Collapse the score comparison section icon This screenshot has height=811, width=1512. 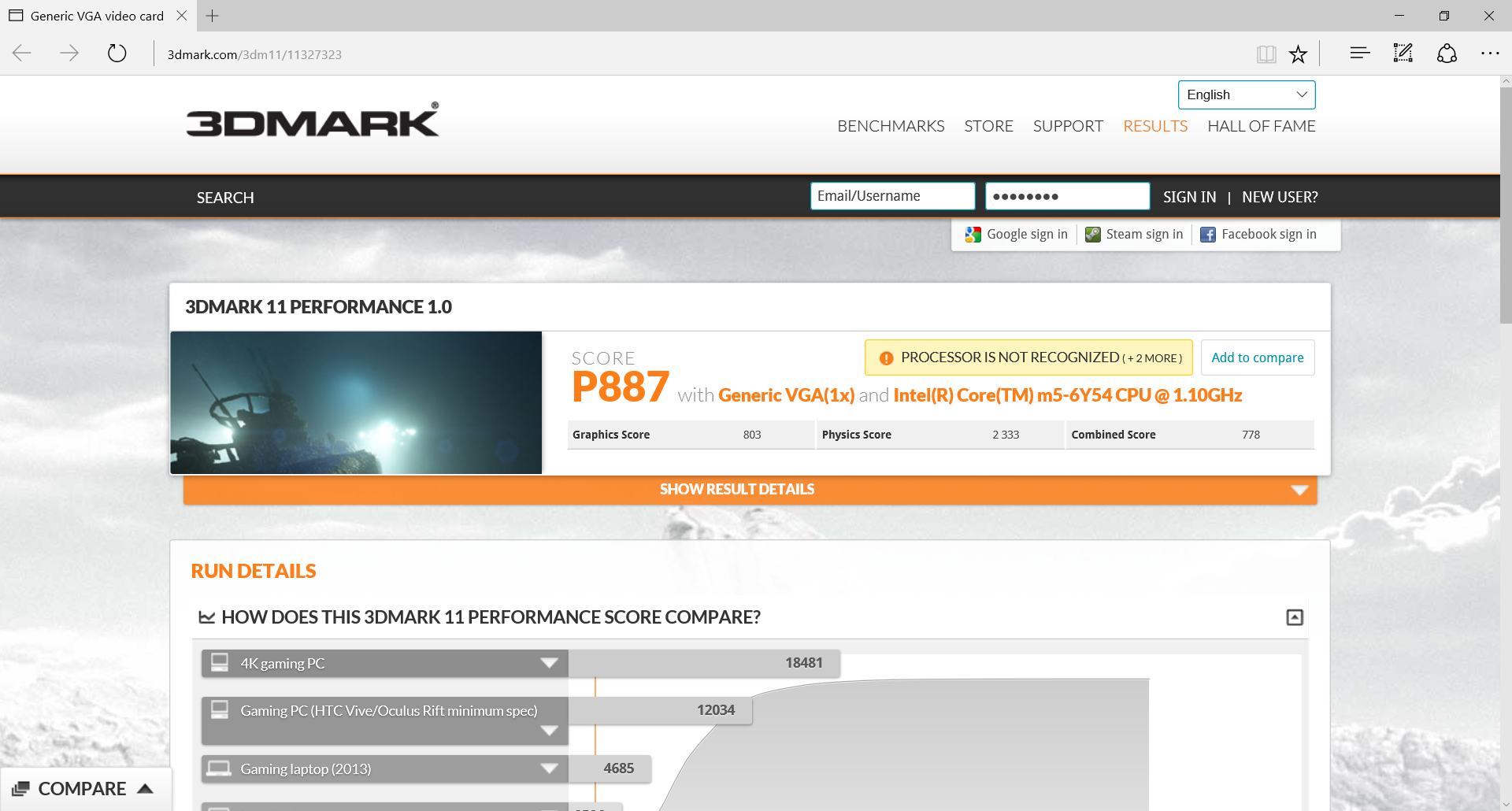pyautogui.click(x=1295, y=617)
